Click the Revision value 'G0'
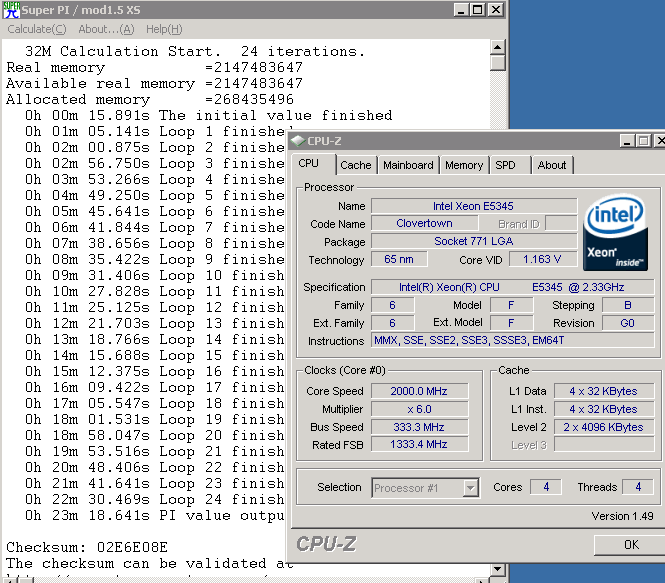This screenshot has width=665, height=583. click(x=628, y=323)
